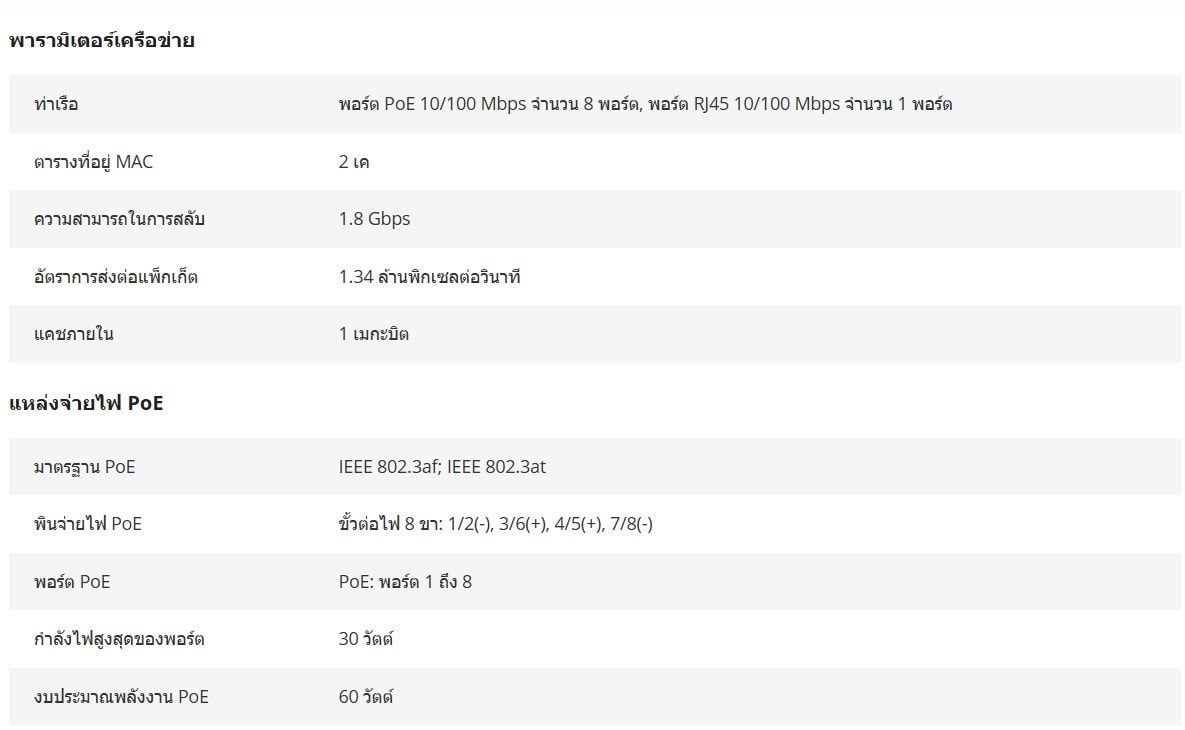
Task: Click the แหล่งจ่ายไฟ PoE section heading
Action: 86,404
